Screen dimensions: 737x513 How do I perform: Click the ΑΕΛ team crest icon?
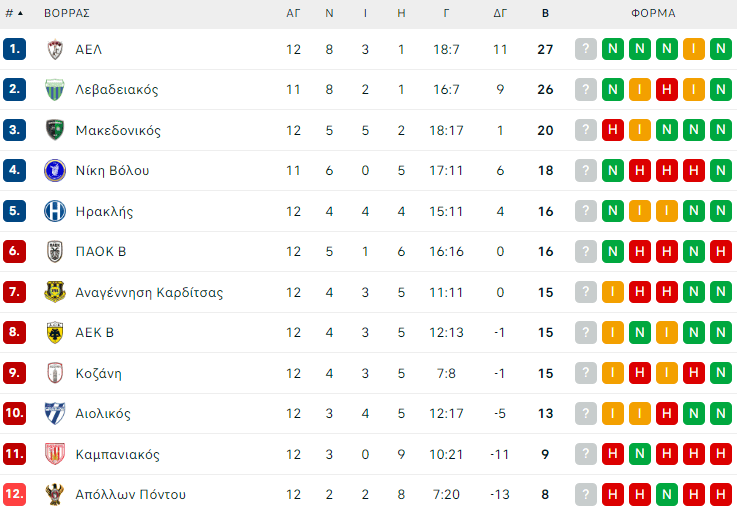click(x=54, y=49)
